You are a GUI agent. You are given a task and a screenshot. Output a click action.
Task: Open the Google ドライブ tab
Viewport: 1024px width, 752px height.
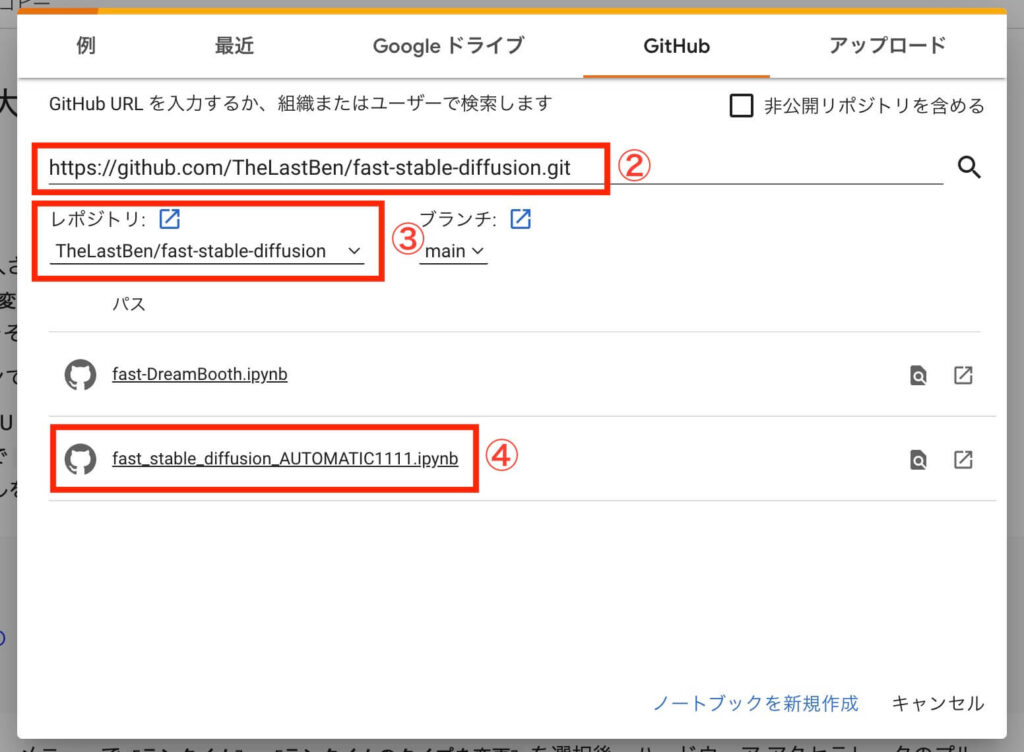pos(448,46)
